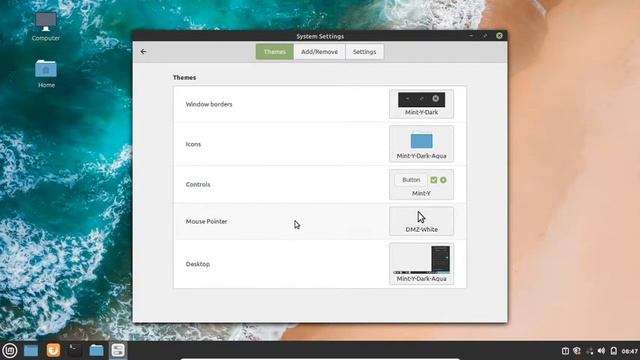Click the Controls row label

pos(198,184)
